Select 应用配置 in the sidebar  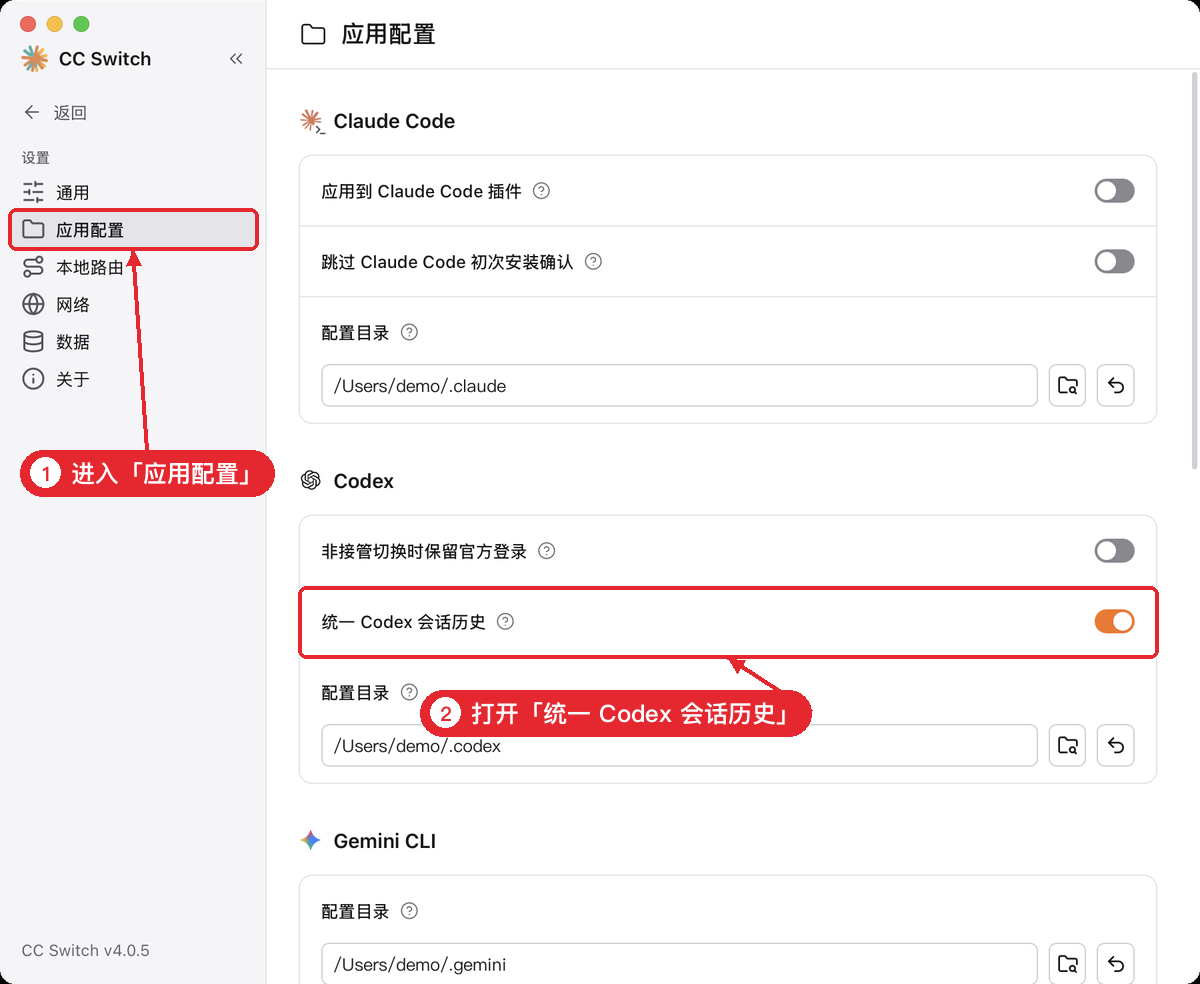[x=133, y=230]
